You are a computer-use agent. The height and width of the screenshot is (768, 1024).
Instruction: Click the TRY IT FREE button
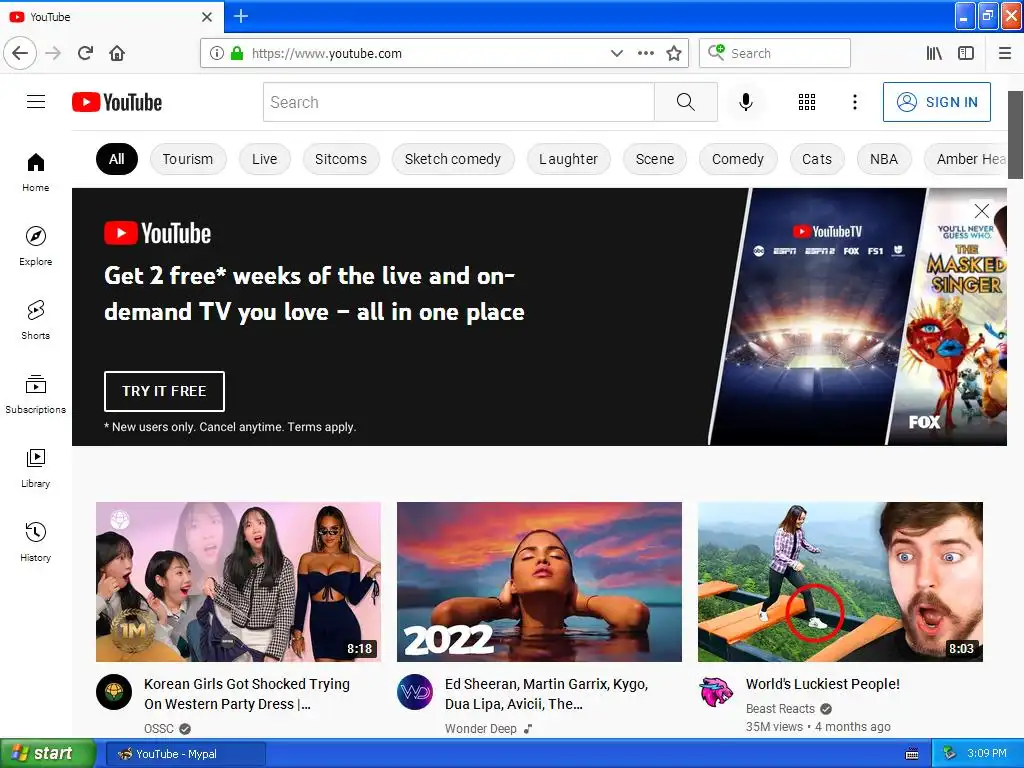pyautogui.click(x=164, y=391)
